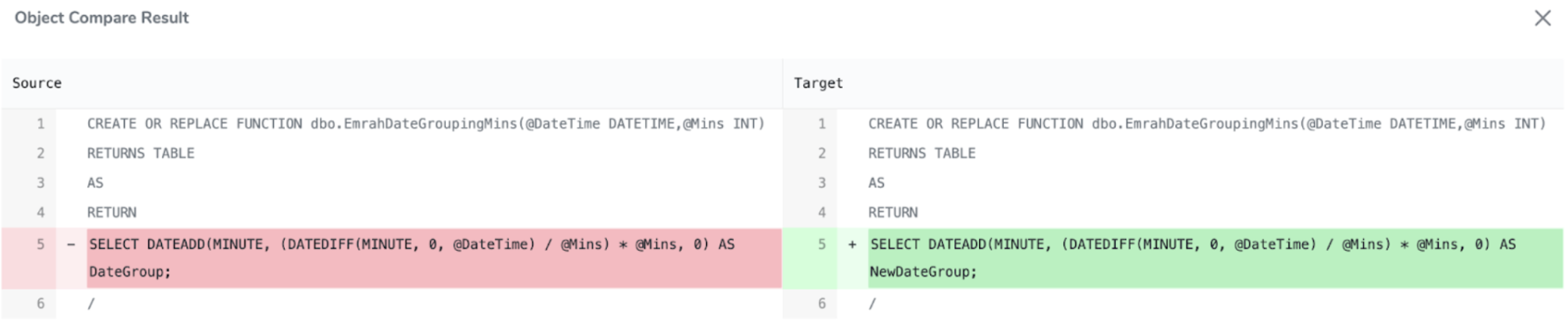Close the Object Compare Result dialog

click(1542, 18)
